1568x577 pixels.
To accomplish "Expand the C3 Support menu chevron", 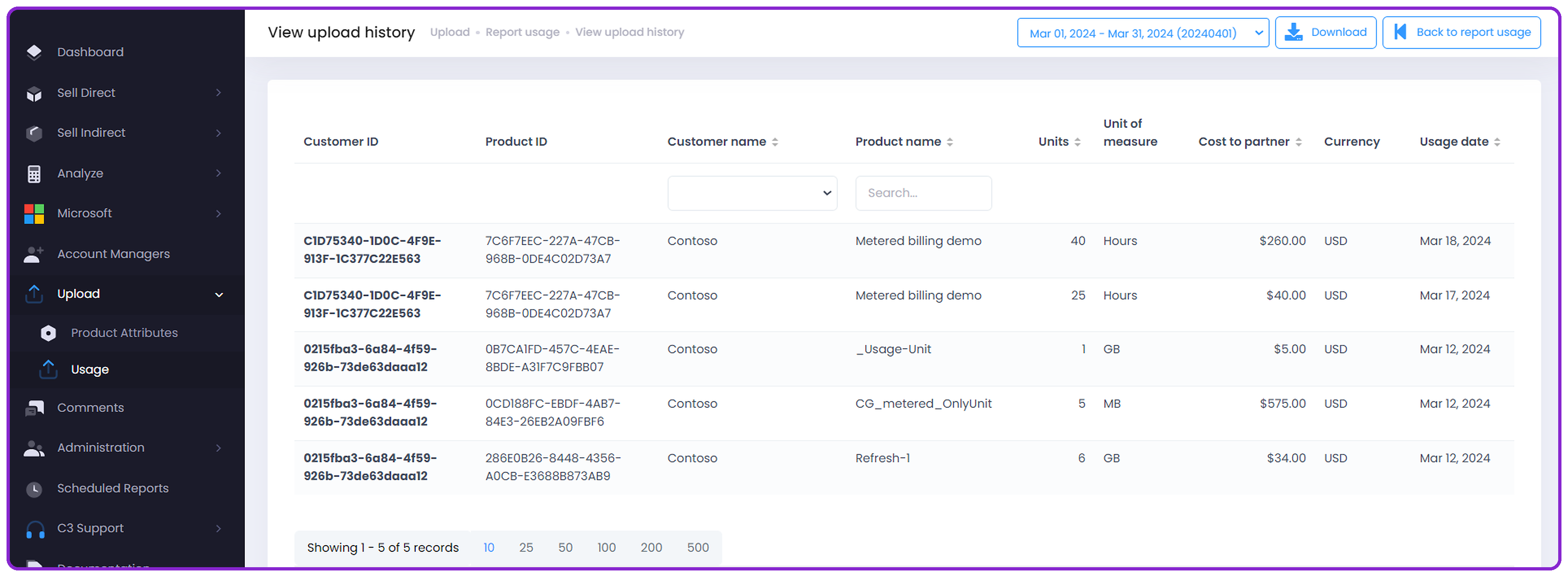I will click(218, 528).
